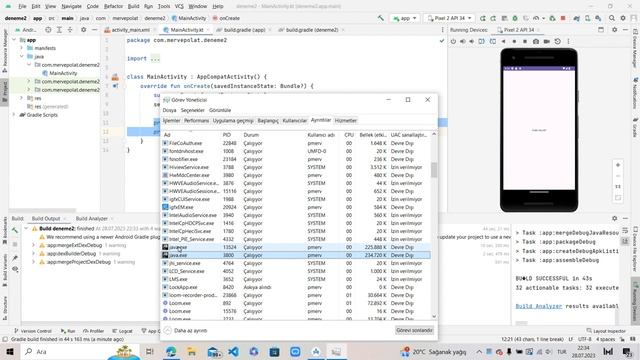Click the red Stop button in main toolbar
640x360 pixels.
(563, 18)
